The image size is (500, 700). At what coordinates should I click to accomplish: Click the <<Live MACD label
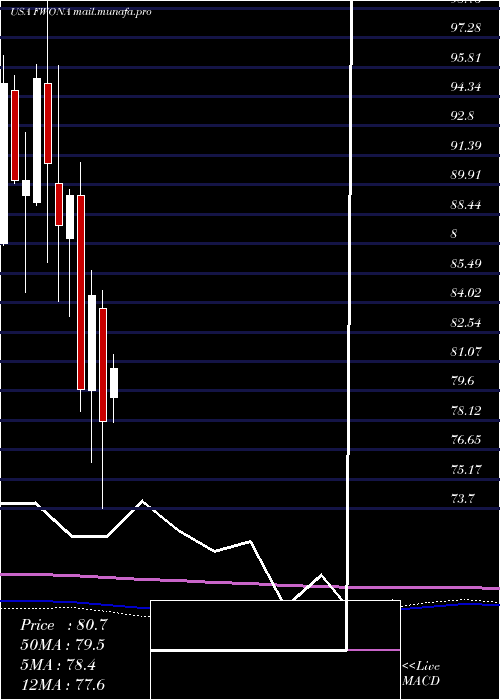[x=421, y=674]
